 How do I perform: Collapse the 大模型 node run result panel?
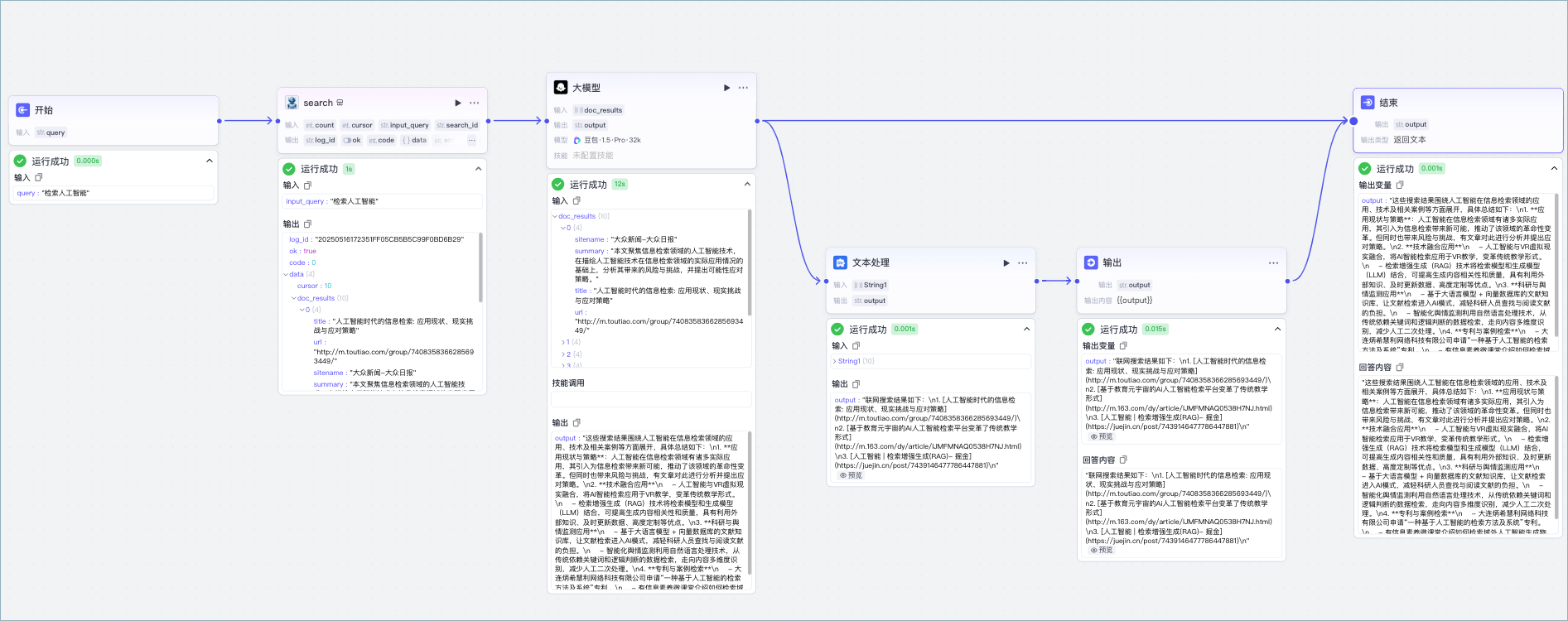(x=746, y=184)
